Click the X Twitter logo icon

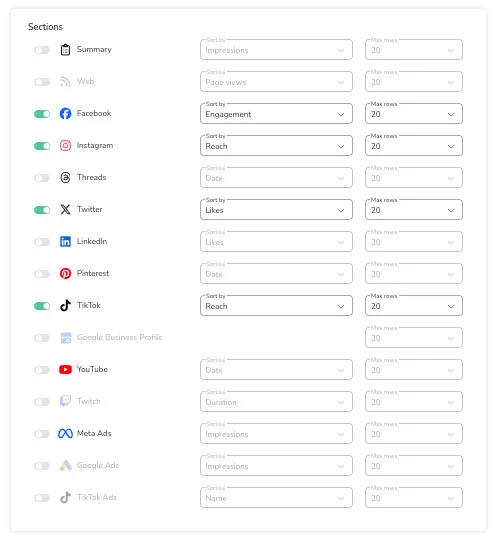[65, 209]
